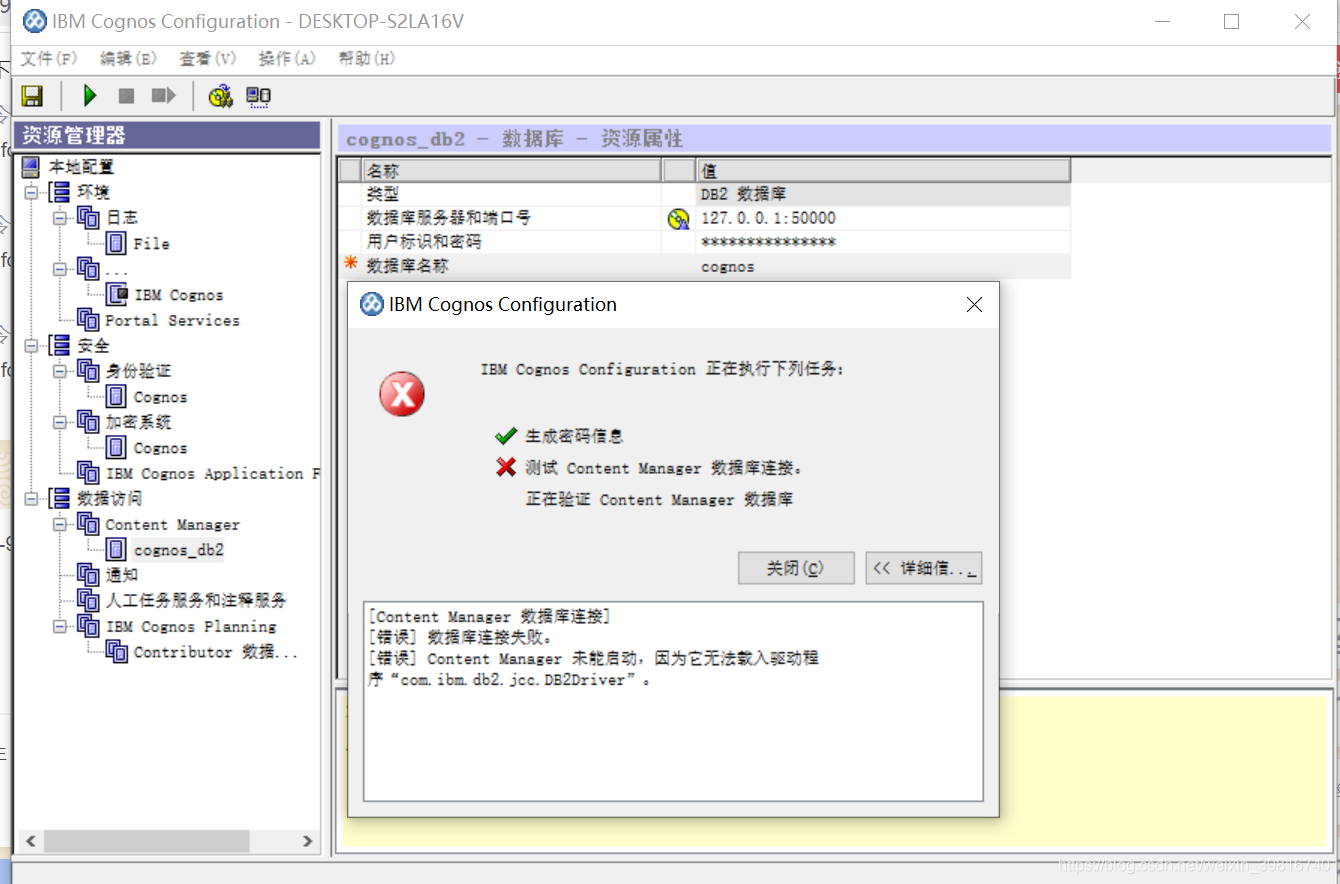1340x884 pixels.
Task: Select Portal Services in the tree
Action: pos(172,320)
